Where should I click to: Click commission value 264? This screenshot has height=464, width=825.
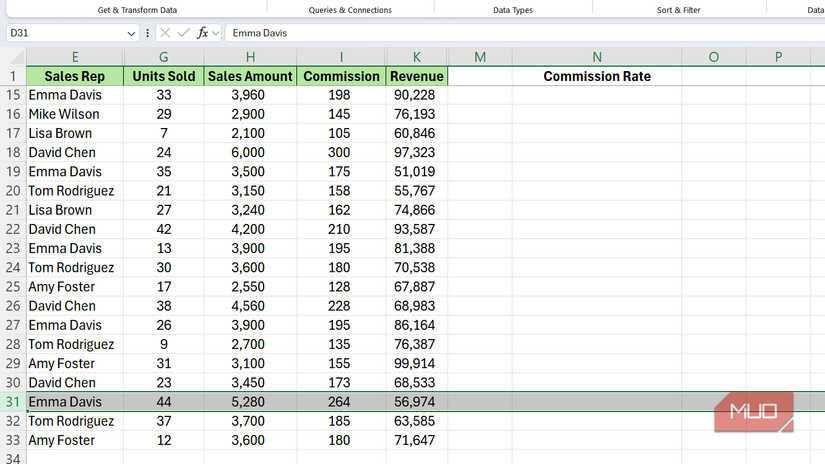[341, 402]
